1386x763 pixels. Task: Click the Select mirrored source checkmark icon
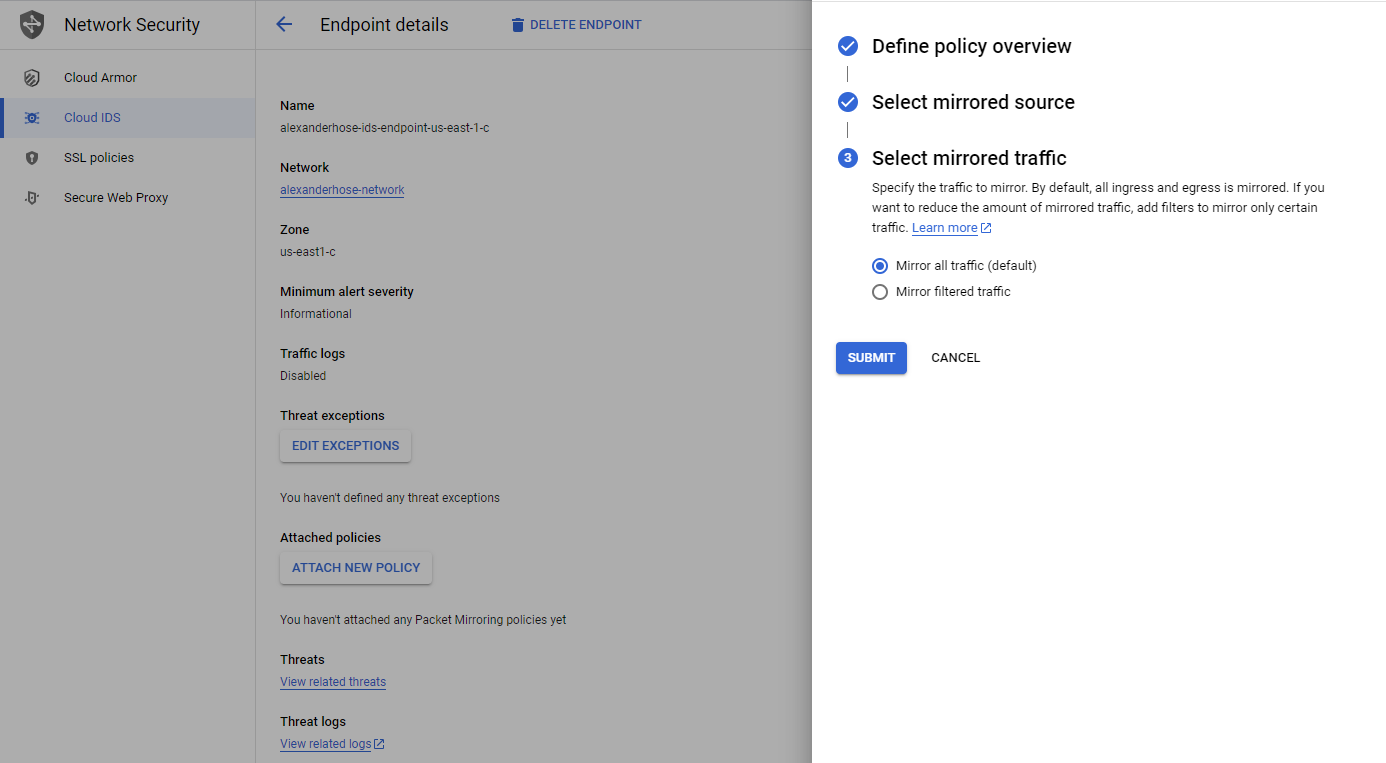[x=848, y=102]
